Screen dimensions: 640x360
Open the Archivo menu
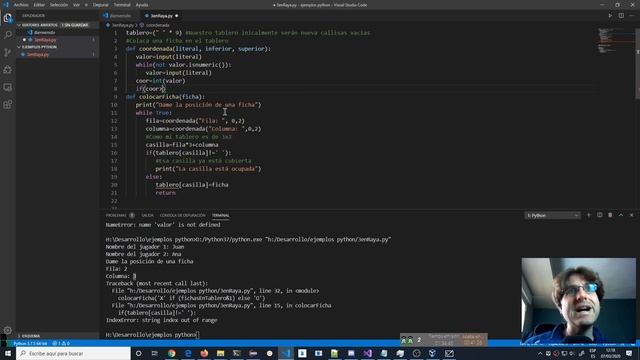(21, 5)
